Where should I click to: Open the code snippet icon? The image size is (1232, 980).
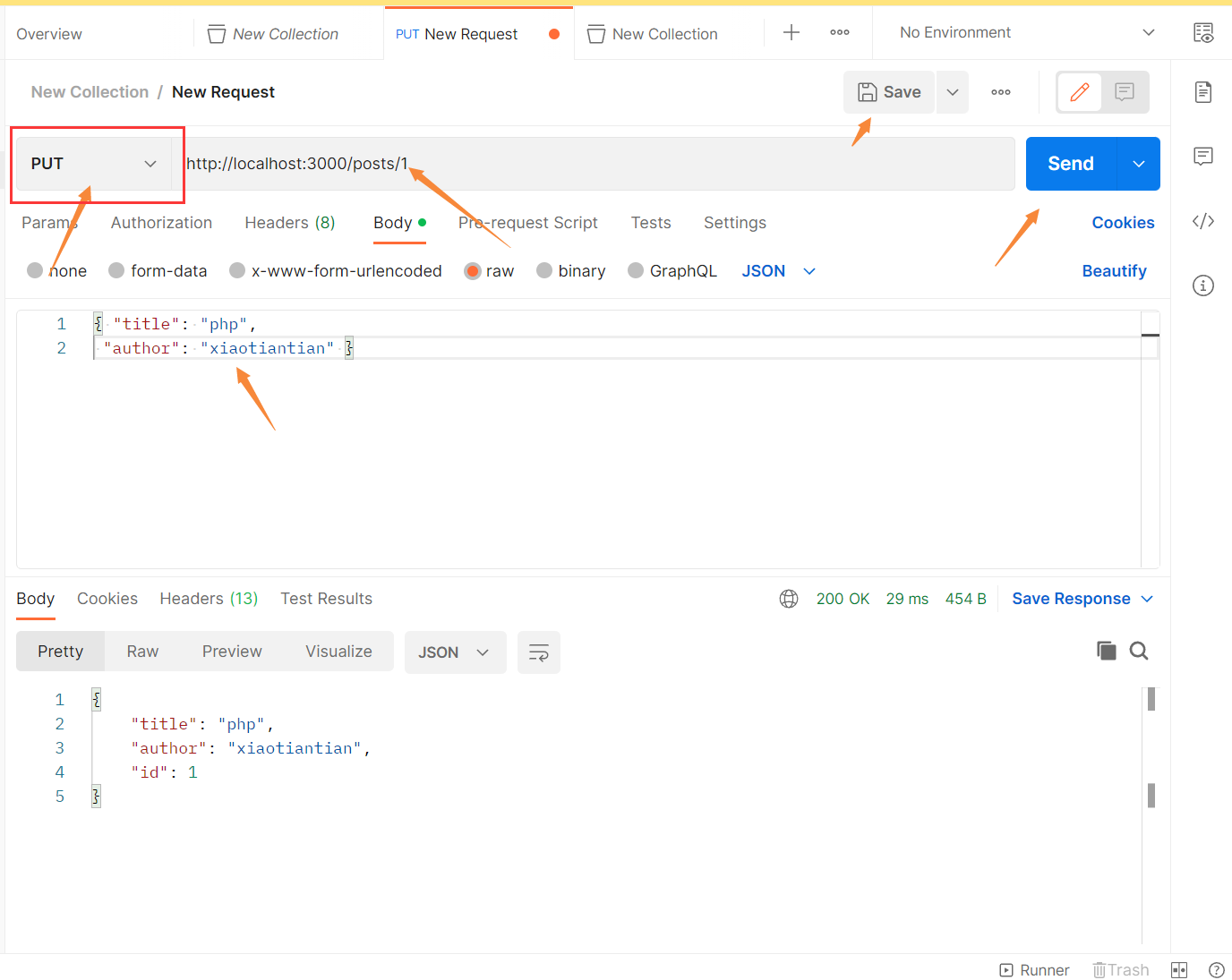tap(1203, 221)
